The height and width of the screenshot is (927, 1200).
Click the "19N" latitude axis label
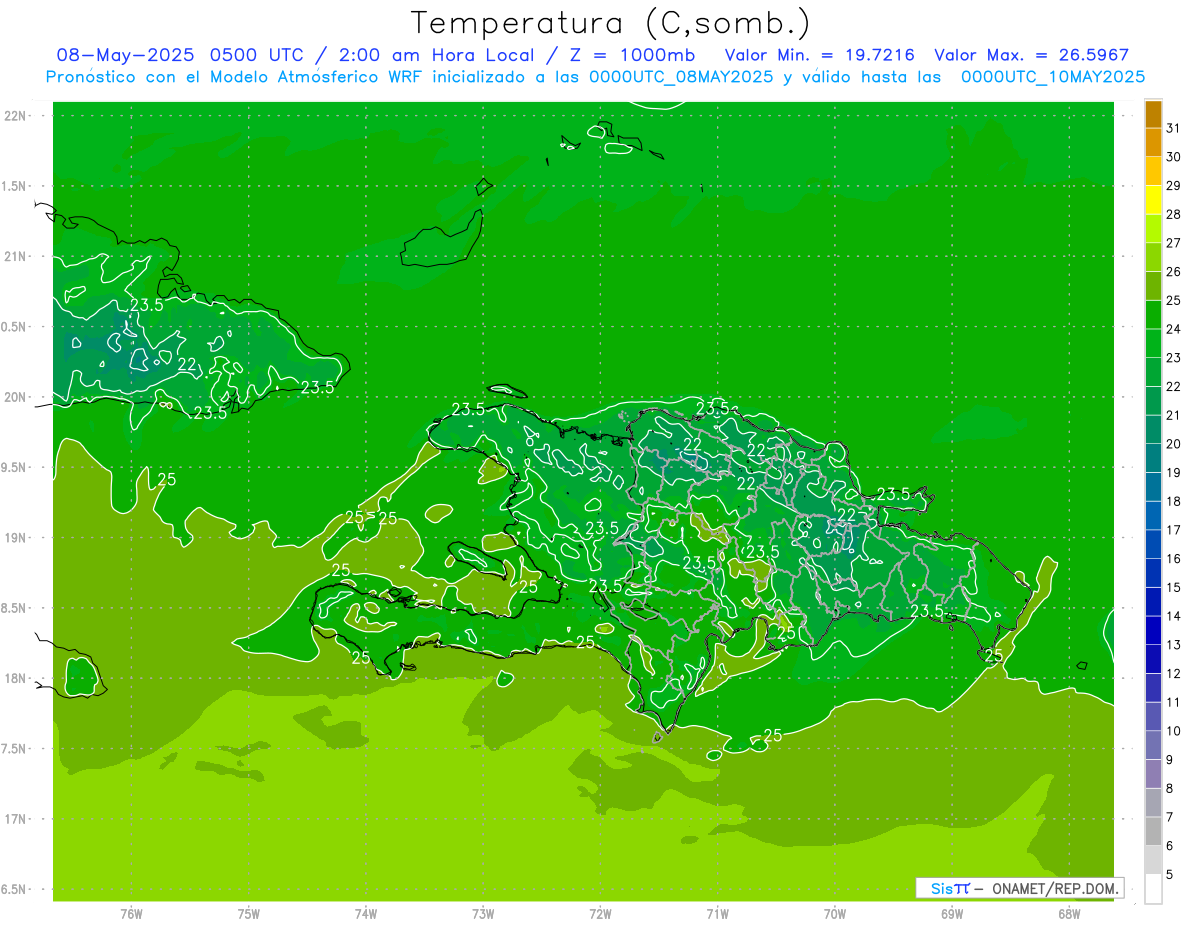point(17,538)
